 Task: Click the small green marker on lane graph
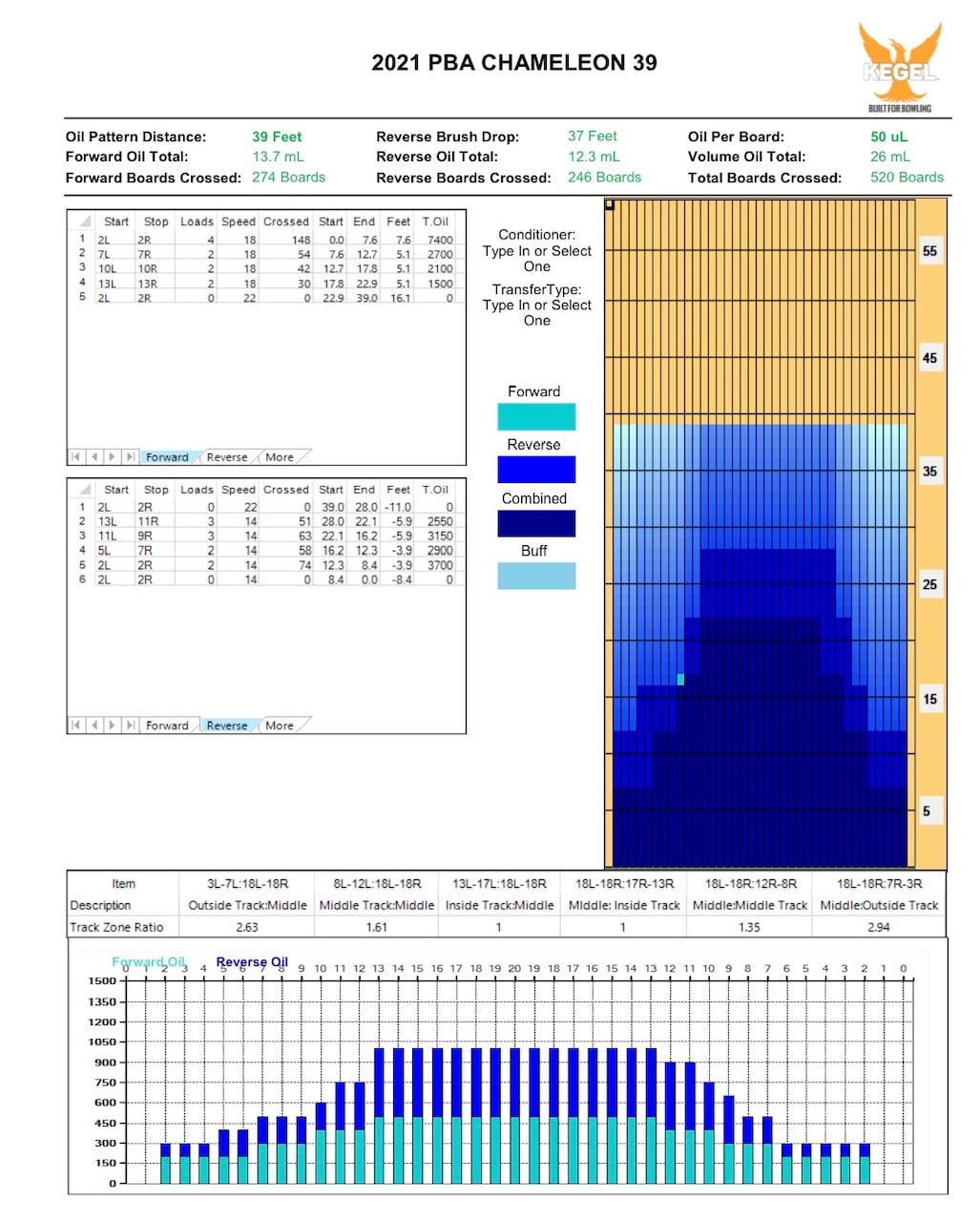pos(680,680)
